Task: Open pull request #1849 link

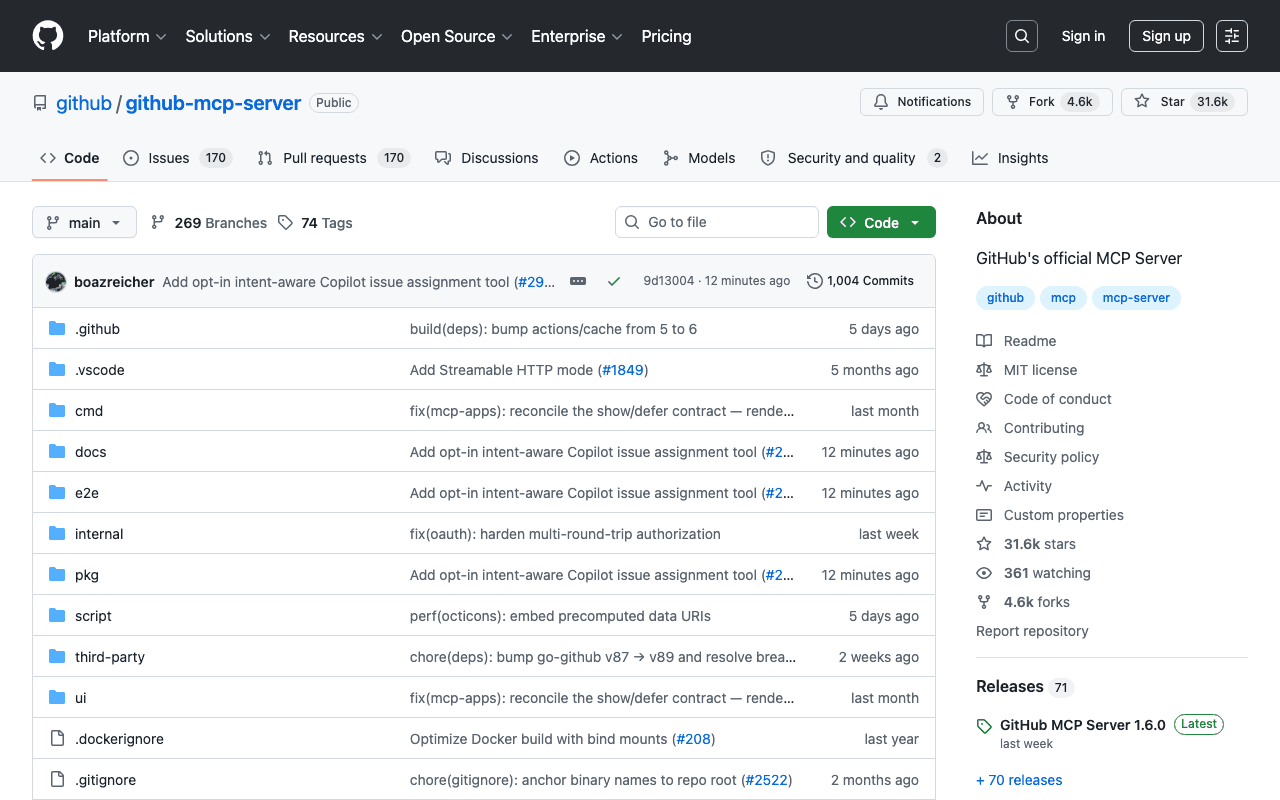Action: [x=624, y=370]
